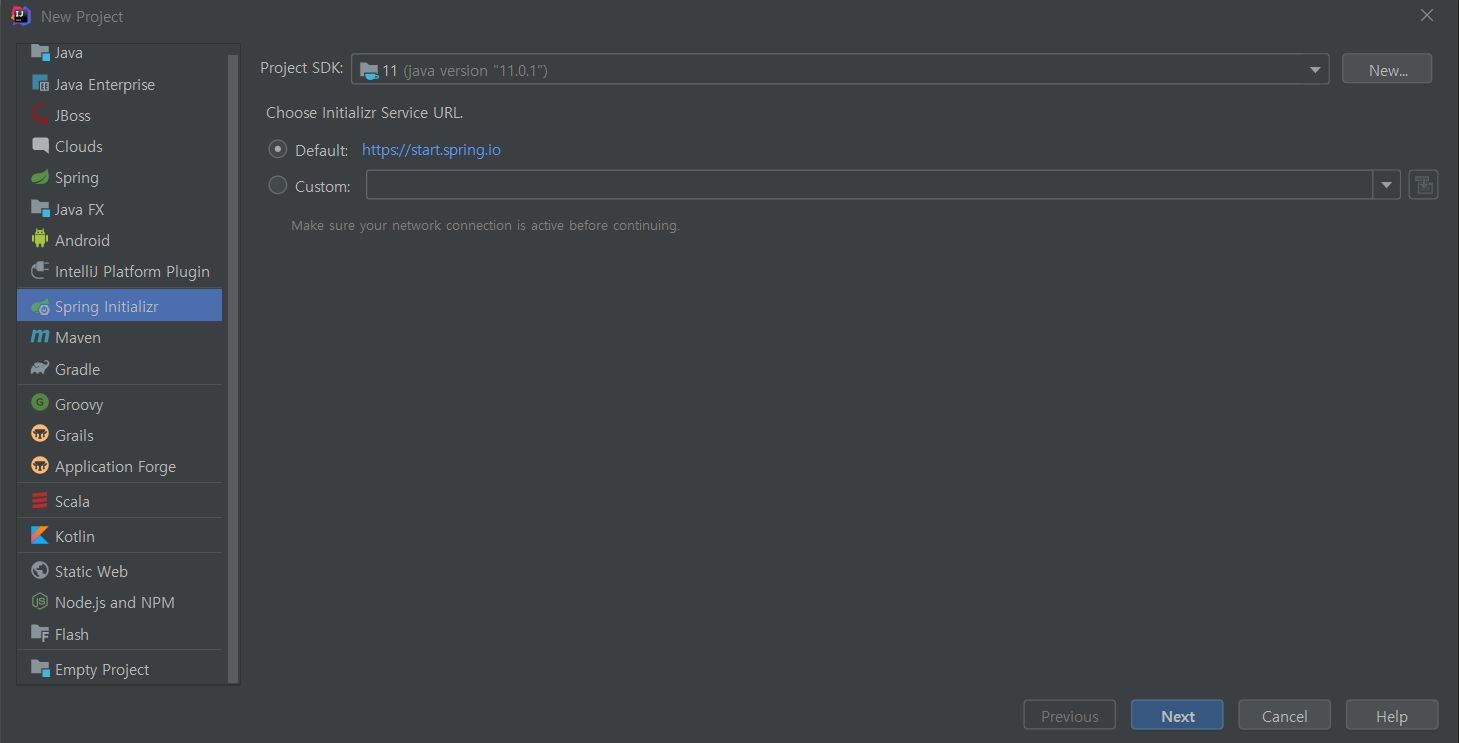
Task: Click the Kotlin K icon
Action: coord(40,536)
